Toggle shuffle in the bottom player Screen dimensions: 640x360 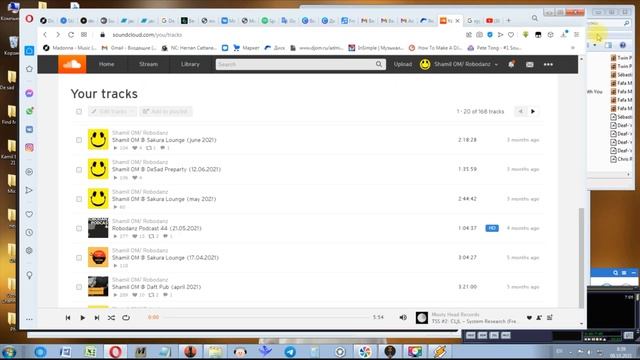click(111, 318)
